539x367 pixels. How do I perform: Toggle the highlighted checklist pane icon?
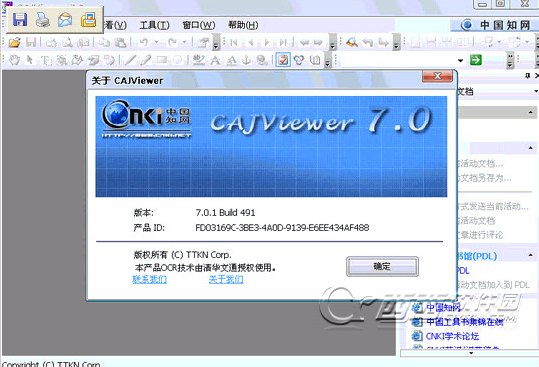(x=283, y=60)
